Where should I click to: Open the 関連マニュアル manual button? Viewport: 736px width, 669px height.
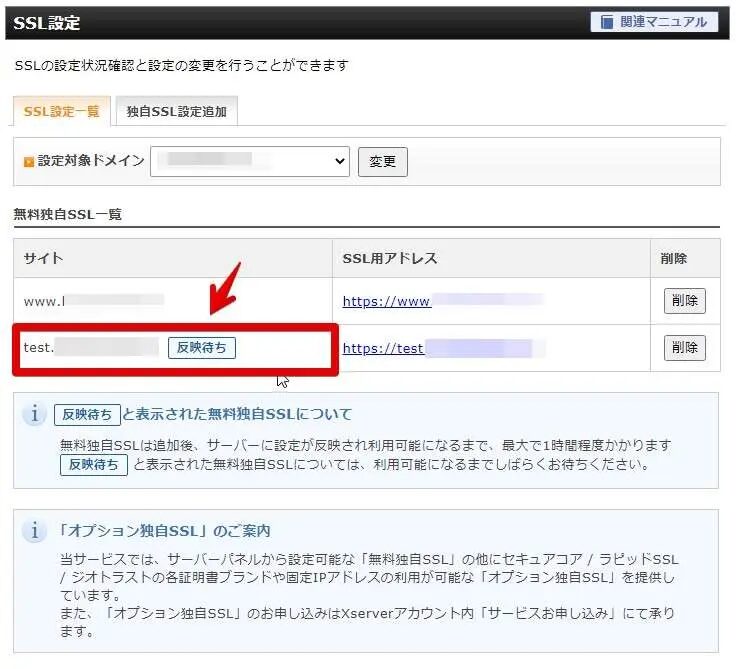[654, 22]
